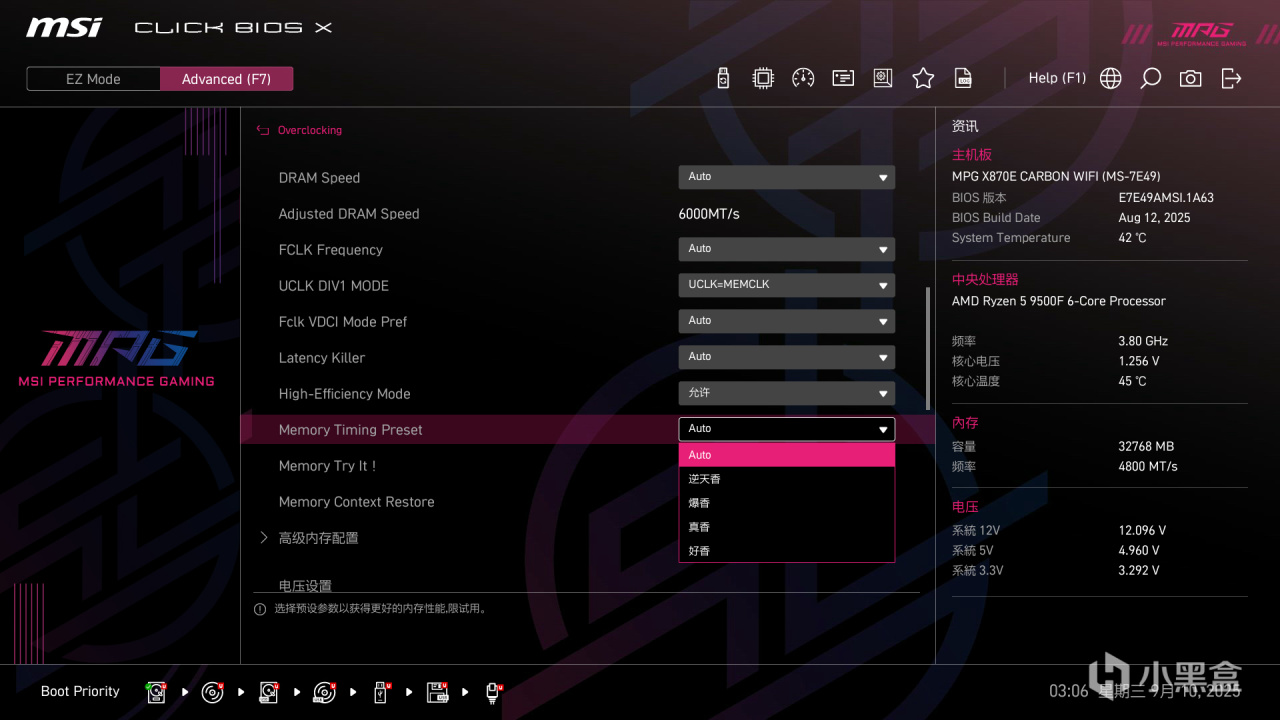Viewport: 1280px width, 720px height.
Task: Click the 电压设置 section label
Action: 305,586
